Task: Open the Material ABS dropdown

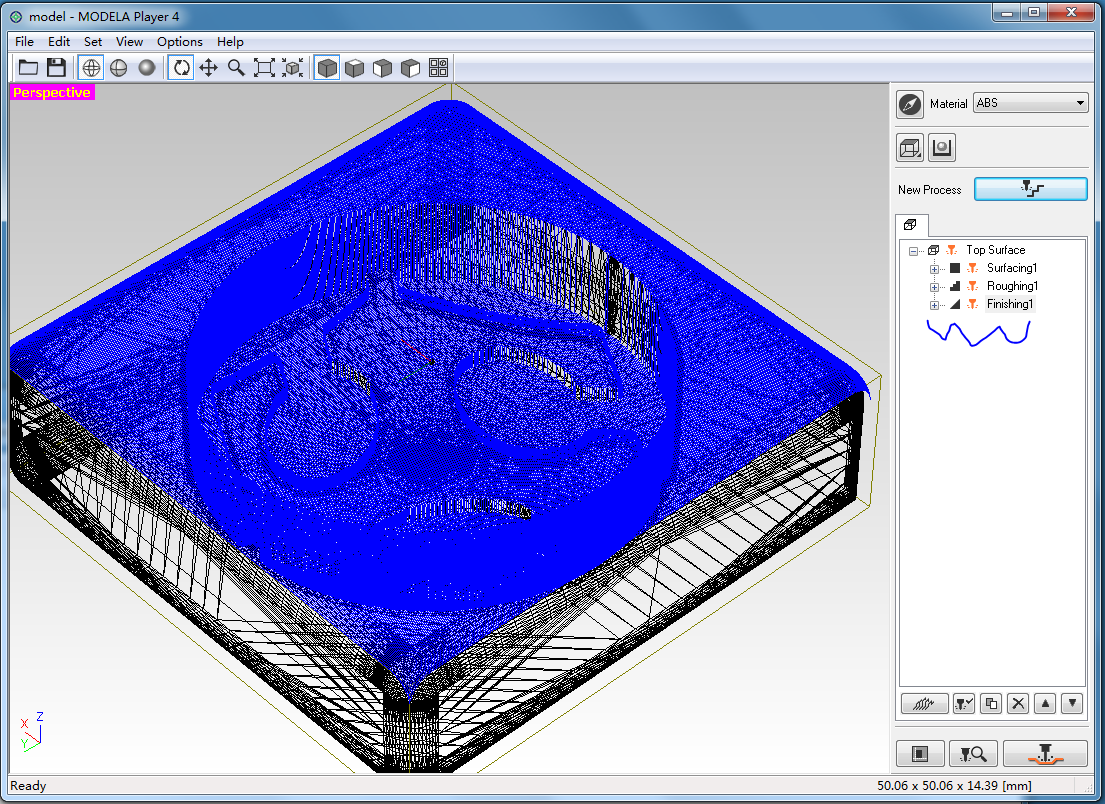Action: pos(1030,103)
